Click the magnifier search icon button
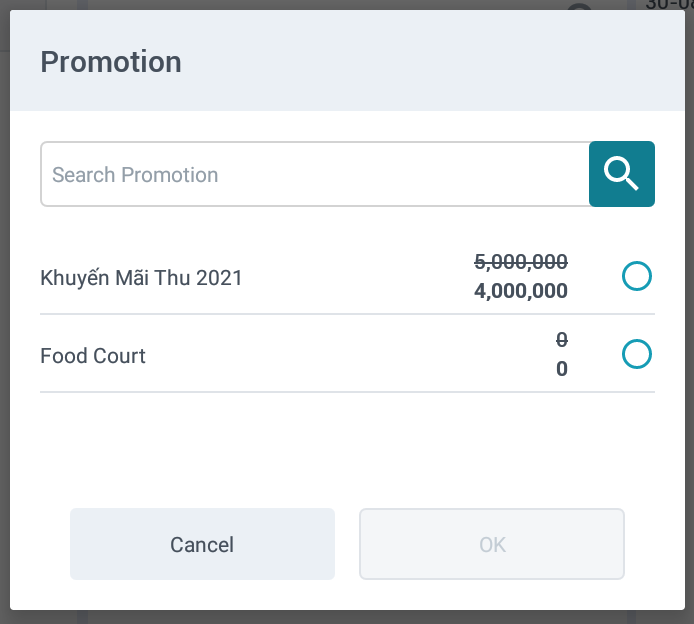The image size is (694, 624). [x=621, y=174]
